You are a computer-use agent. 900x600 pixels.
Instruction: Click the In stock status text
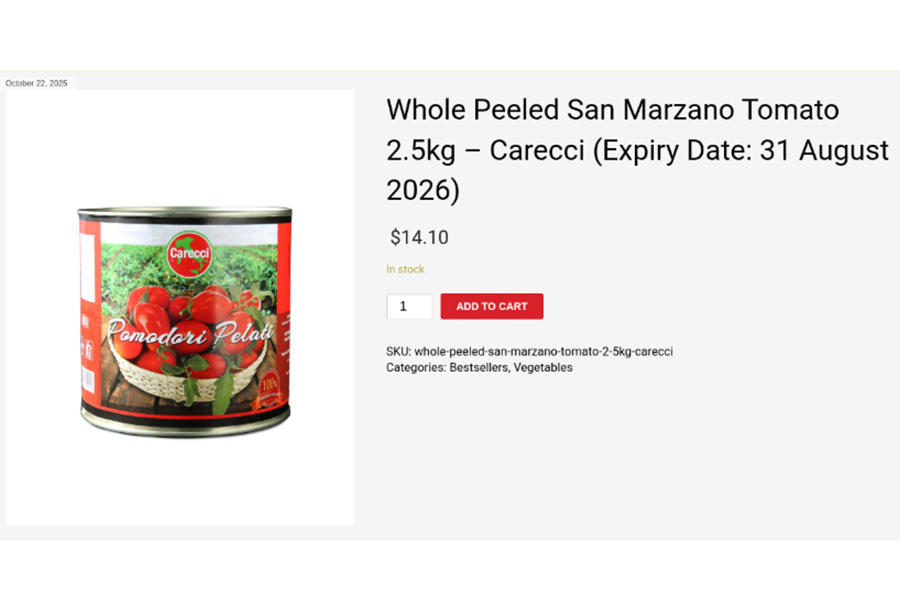coord(405,269)
